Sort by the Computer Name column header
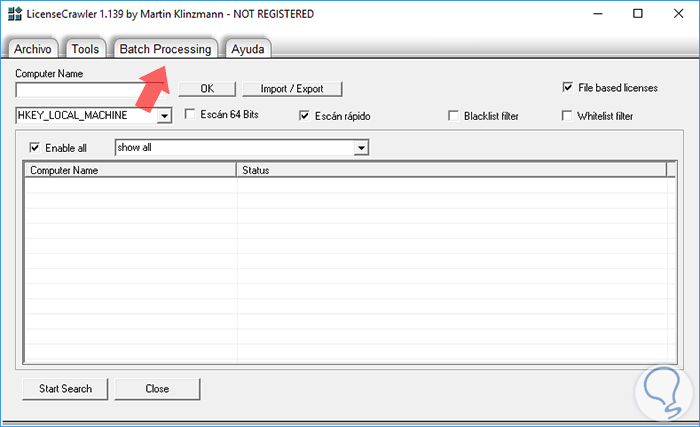 click(x=130, y=170)
